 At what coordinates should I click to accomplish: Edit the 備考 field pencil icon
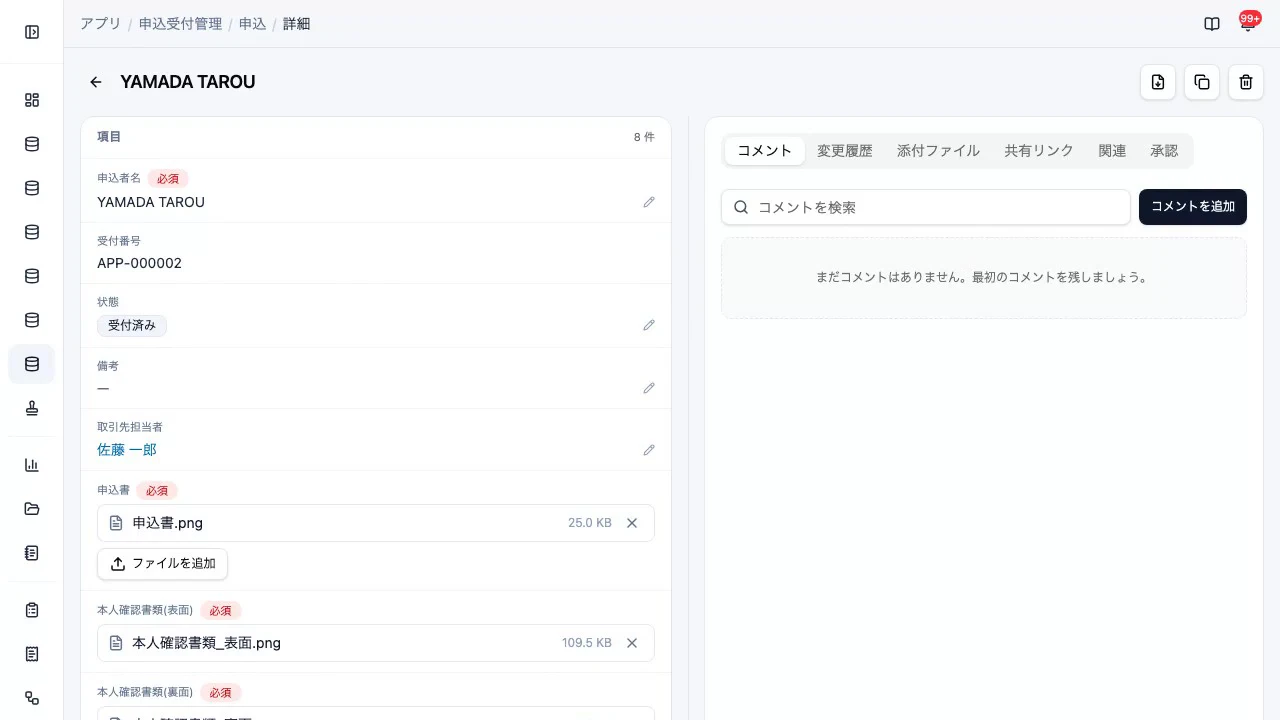pyautogui.click(x=649, y=388)
